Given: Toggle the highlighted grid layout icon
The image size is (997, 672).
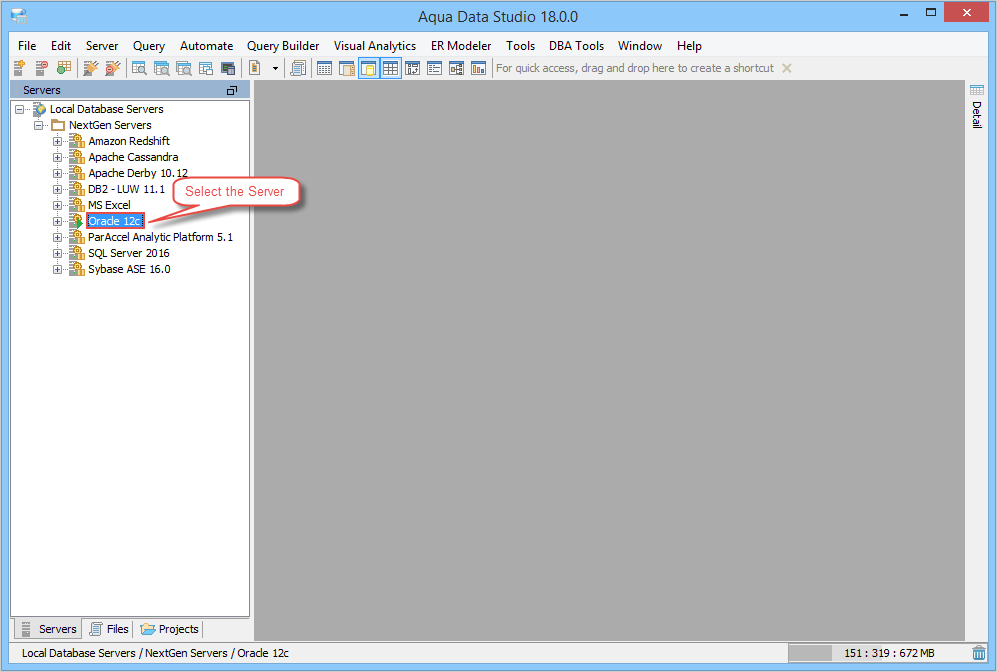Looking at the screenshot, I should [x=390, y=68].
